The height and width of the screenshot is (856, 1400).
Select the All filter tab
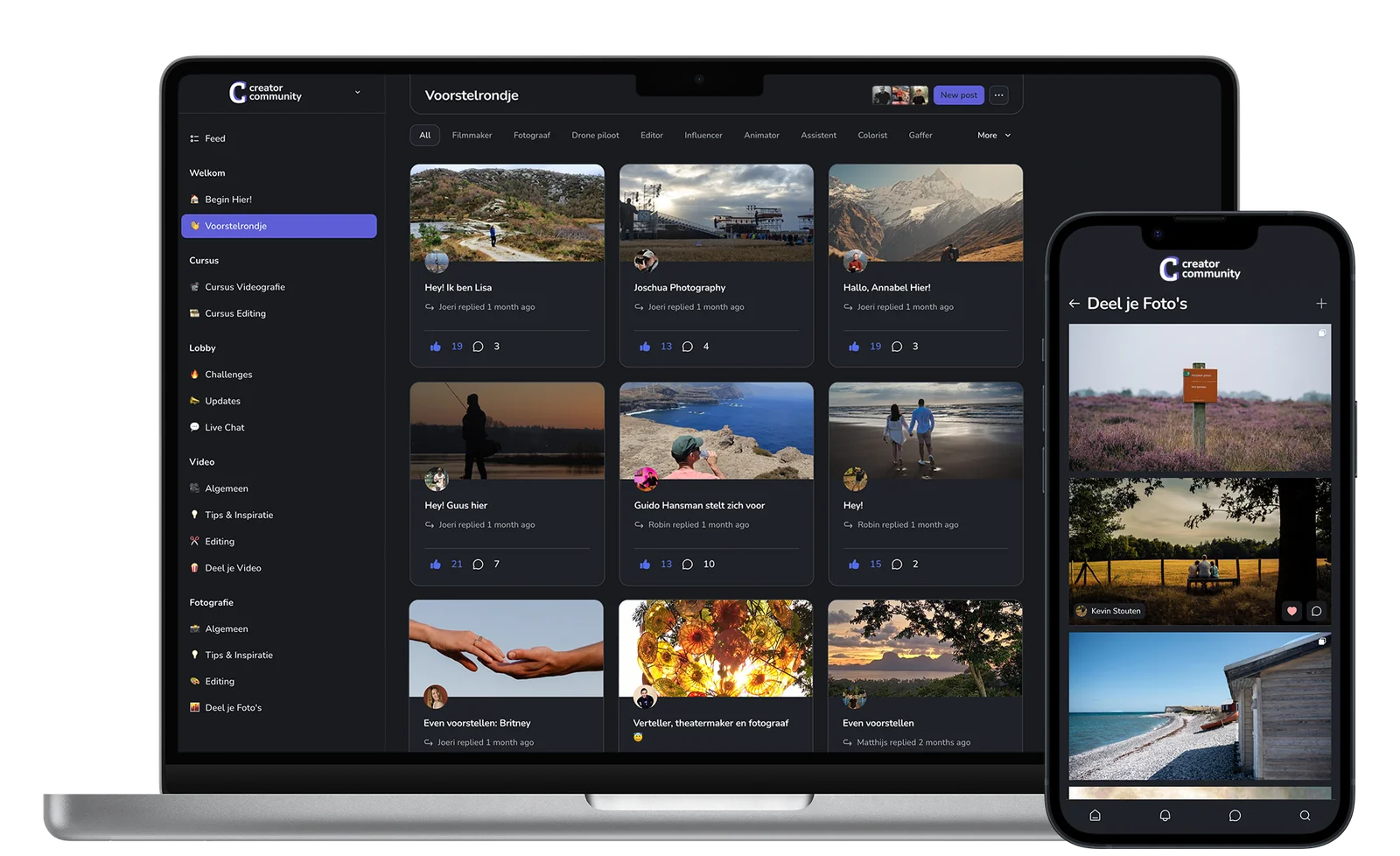tap(424, 136)
